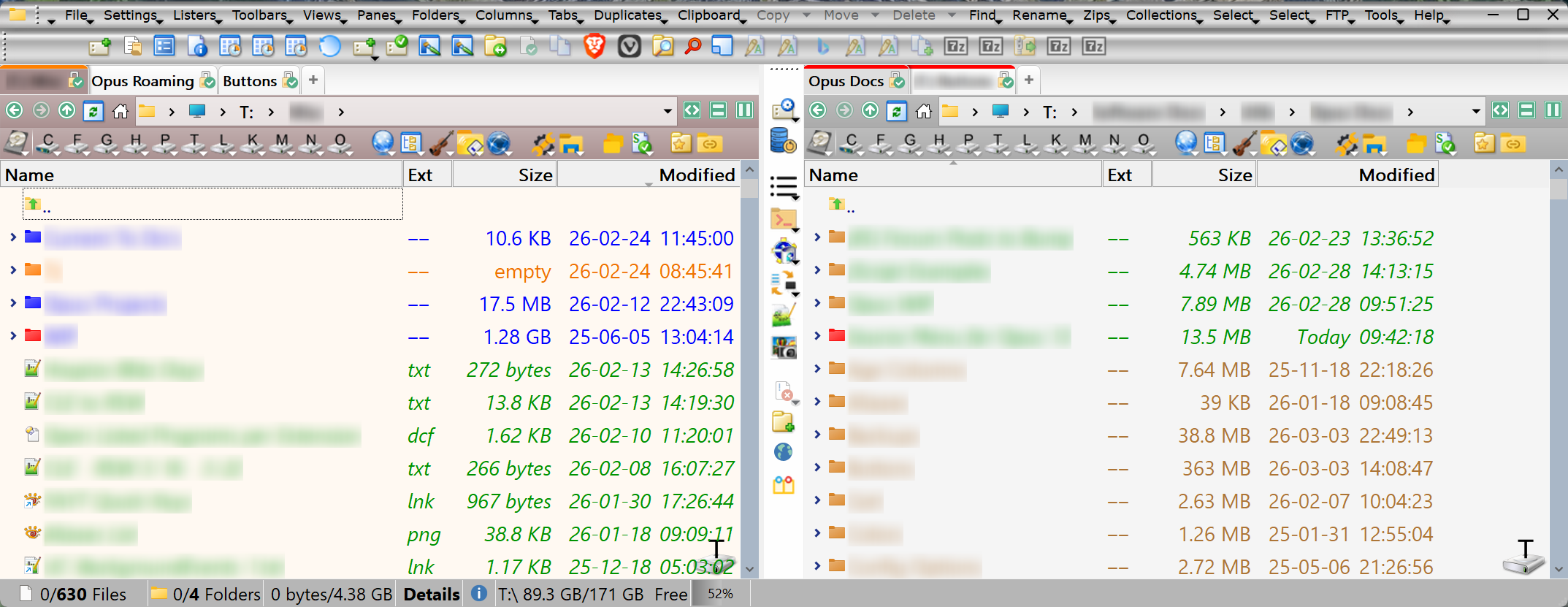Toggle lock on Opus Roaming tab
Image resolution: width=1568 pixels, height=607 pixels.
click(x=207, y=80)
